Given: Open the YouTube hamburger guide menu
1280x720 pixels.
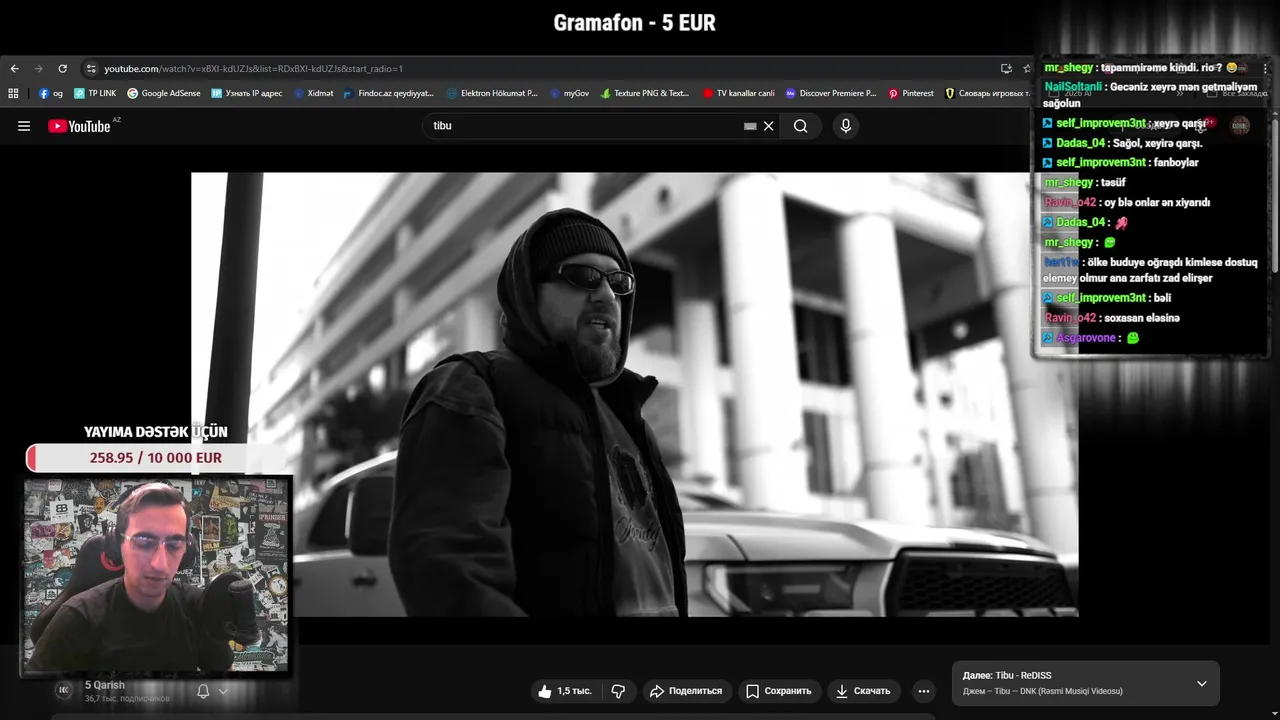Looking at the screenshot, I should tap(24, 126).
